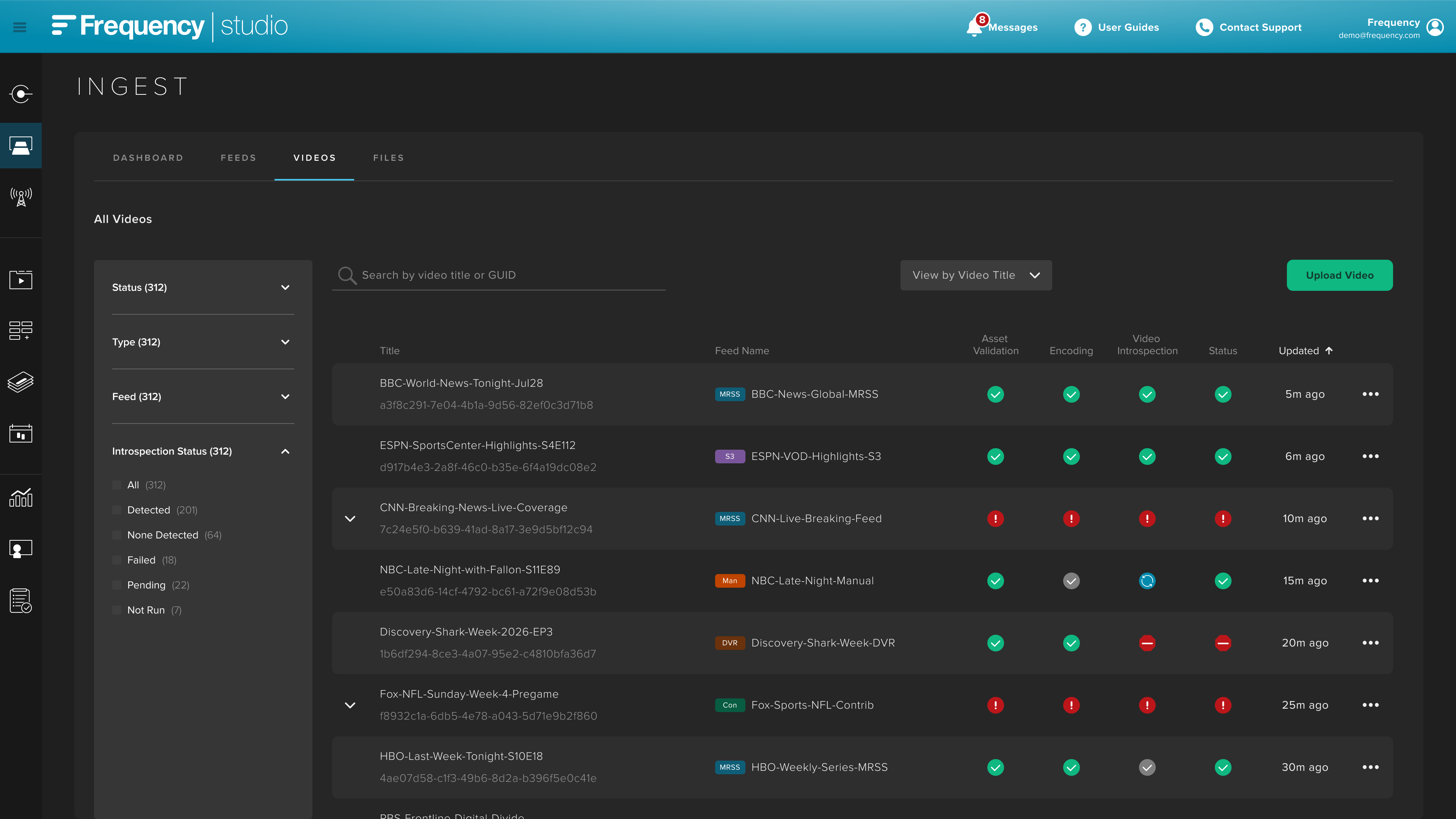Viewport: 1456px width, 819px height.
Task: Click the Messages bell icon
Action: click(974, 27)
